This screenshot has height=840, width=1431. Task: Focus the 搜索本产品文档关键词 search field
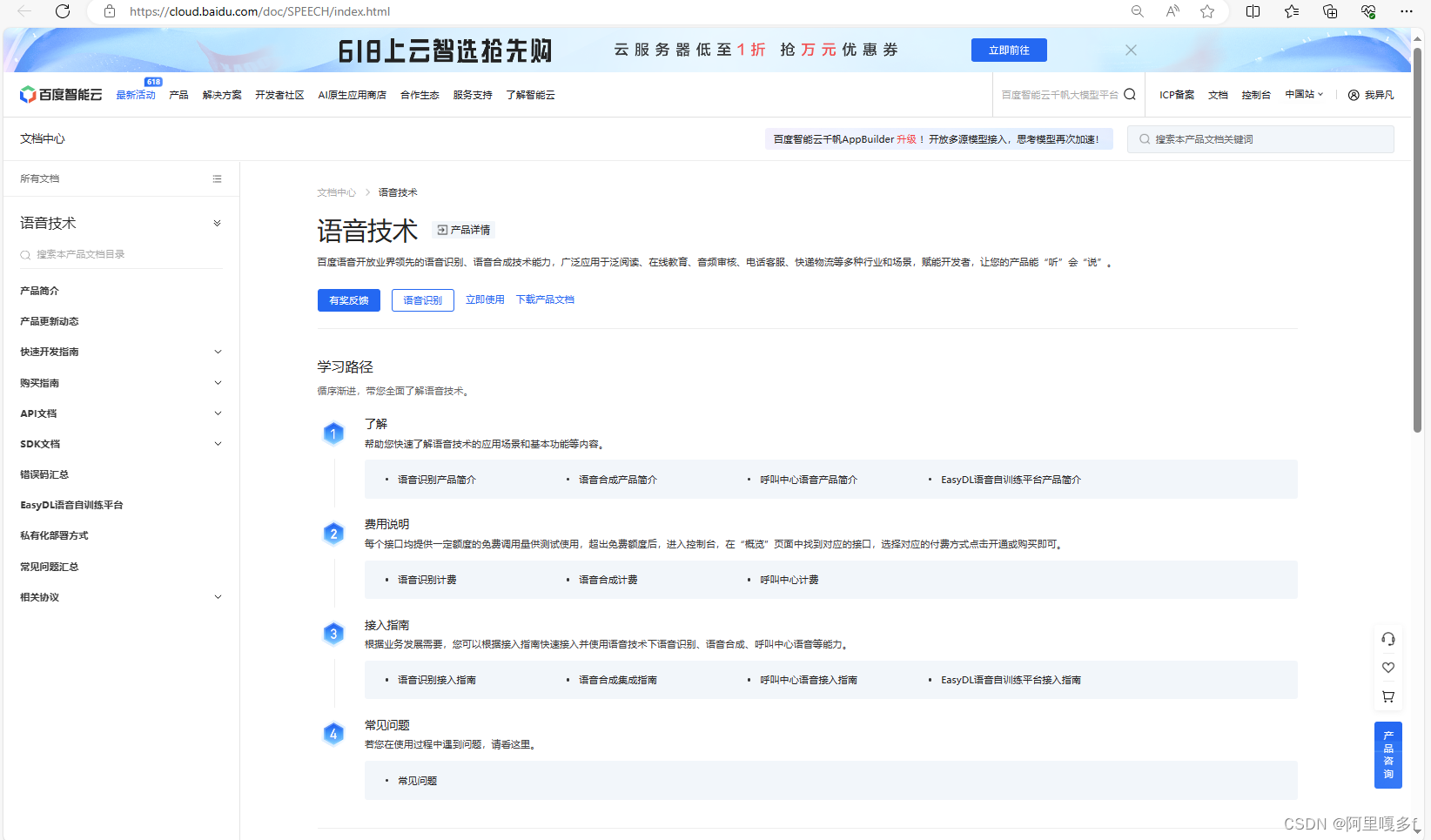(1260, 139)
